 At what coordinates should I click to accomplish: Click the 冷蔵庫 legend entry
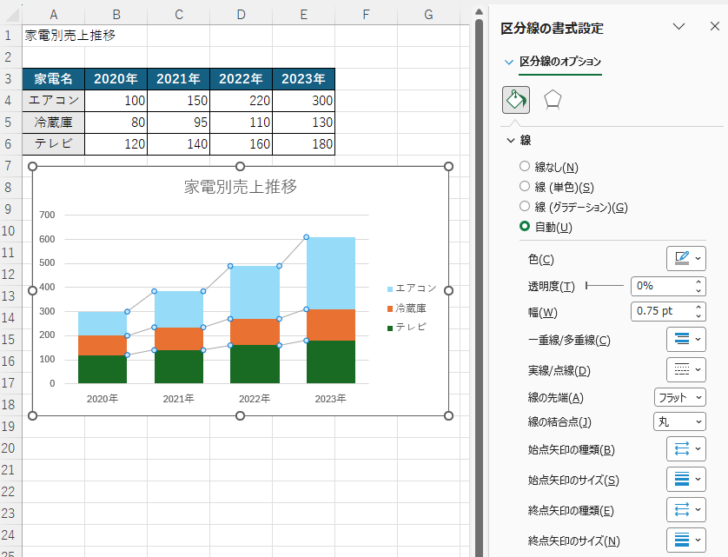click(407, 308)
